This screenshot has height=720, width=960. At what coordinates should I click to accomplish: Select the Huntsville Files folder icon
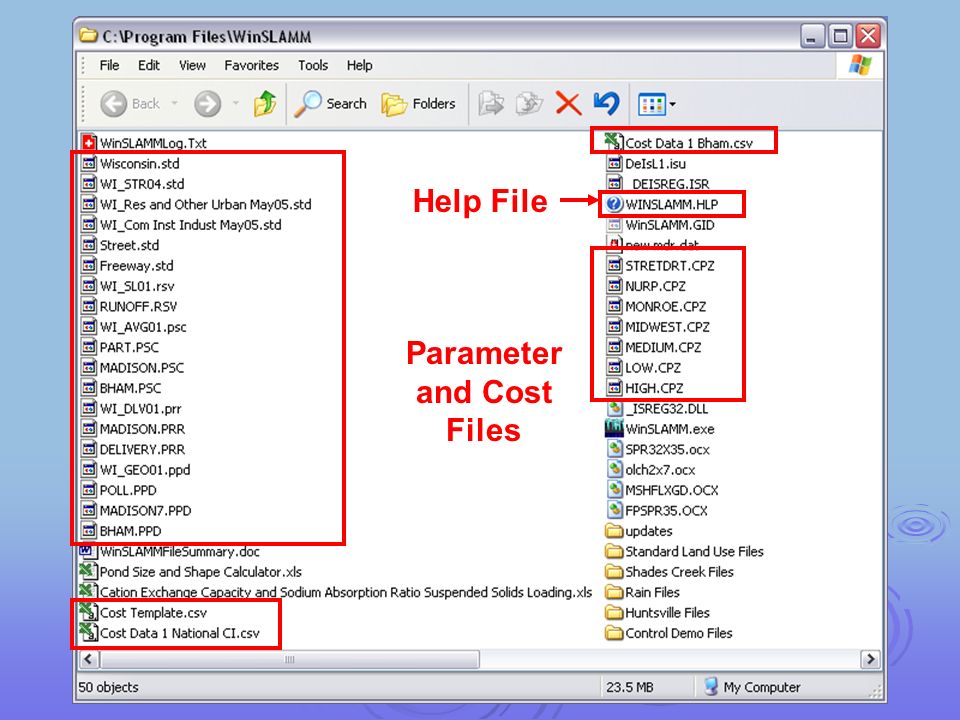coord(614,612)
